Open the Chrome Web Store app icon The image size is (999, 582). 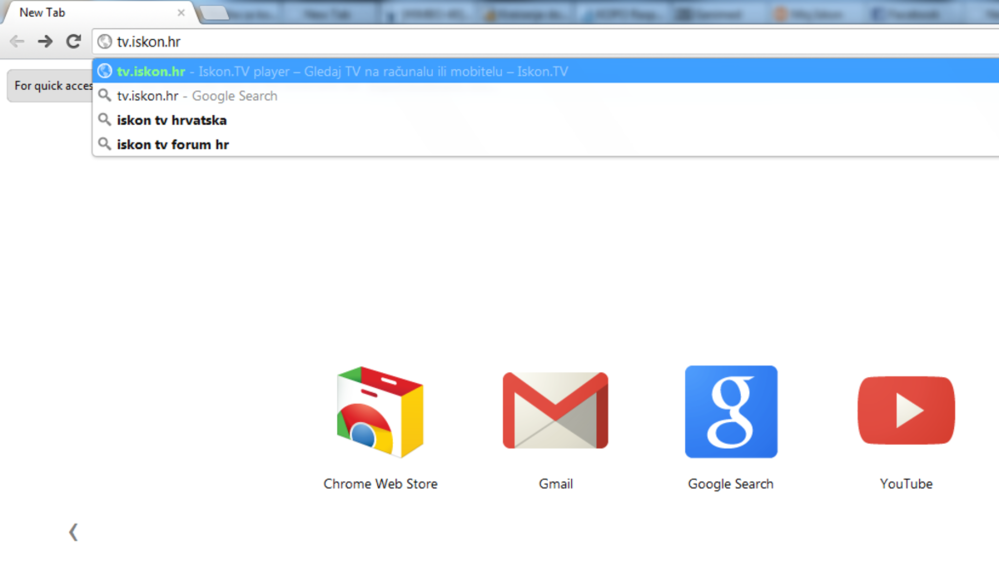point(380,412)
